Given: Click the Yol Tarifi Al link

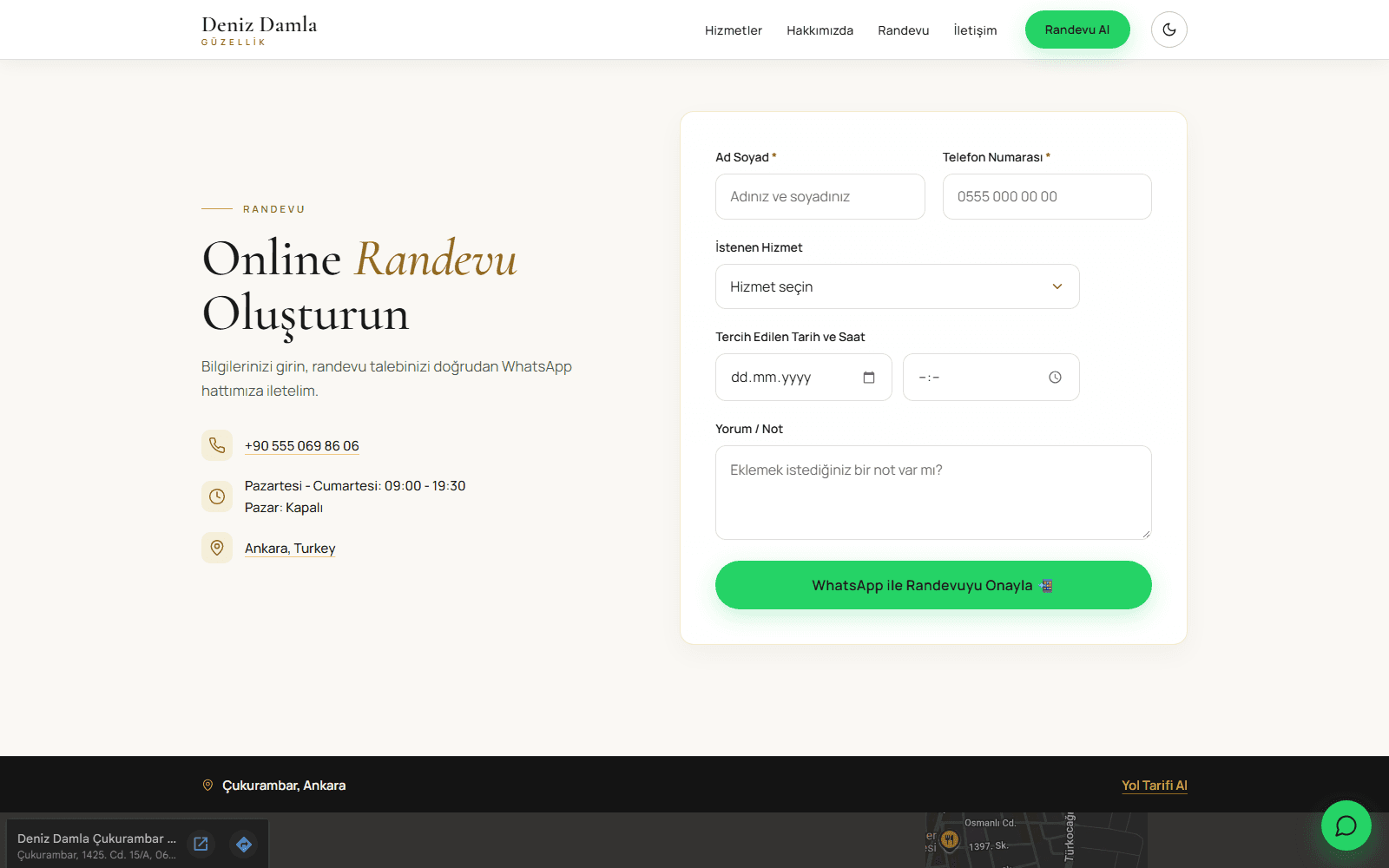Looking at the screenshot, I should pos(1154,786).
